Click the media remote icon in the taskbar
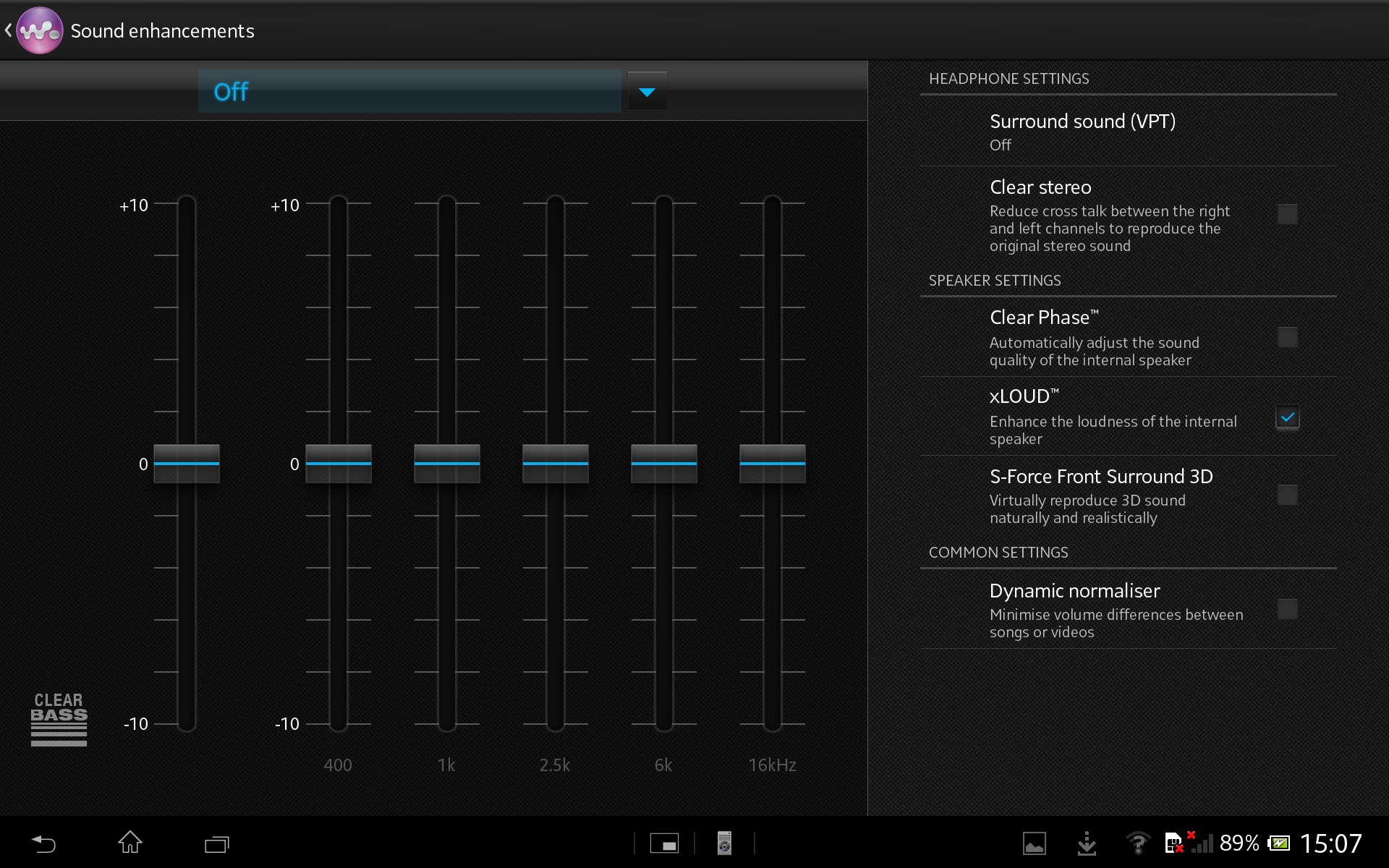The height and width of the screenshot is (868, 1389). coord(723,843)
